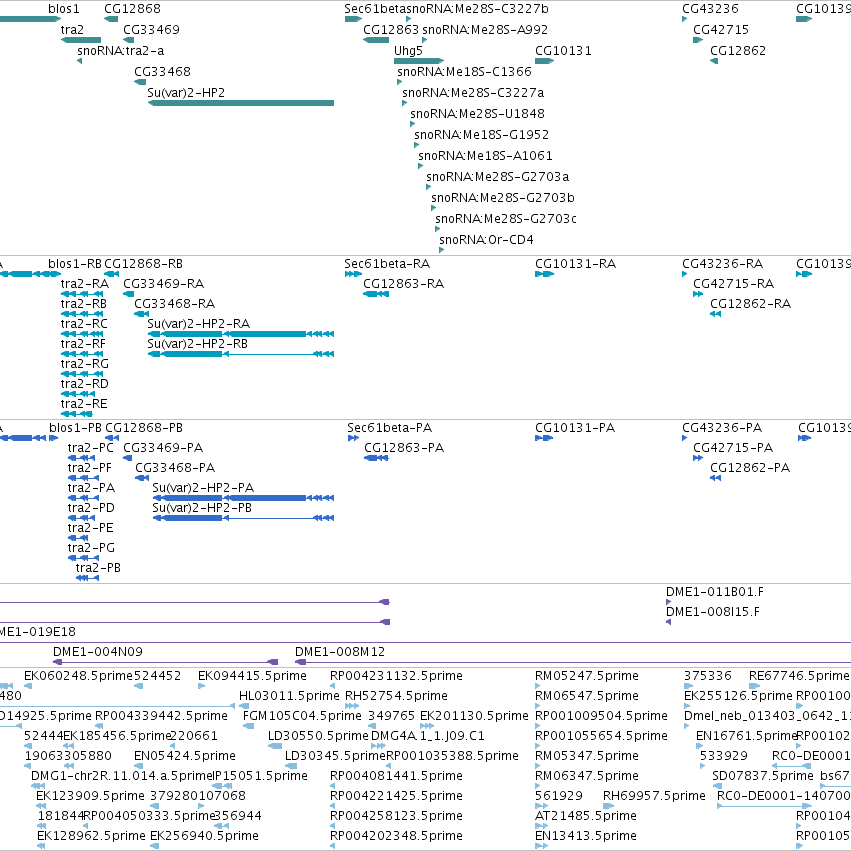Click snoRNA:Me28S-C3227a label
Viewport: 851px width, 851px height.
click(473, 93)
